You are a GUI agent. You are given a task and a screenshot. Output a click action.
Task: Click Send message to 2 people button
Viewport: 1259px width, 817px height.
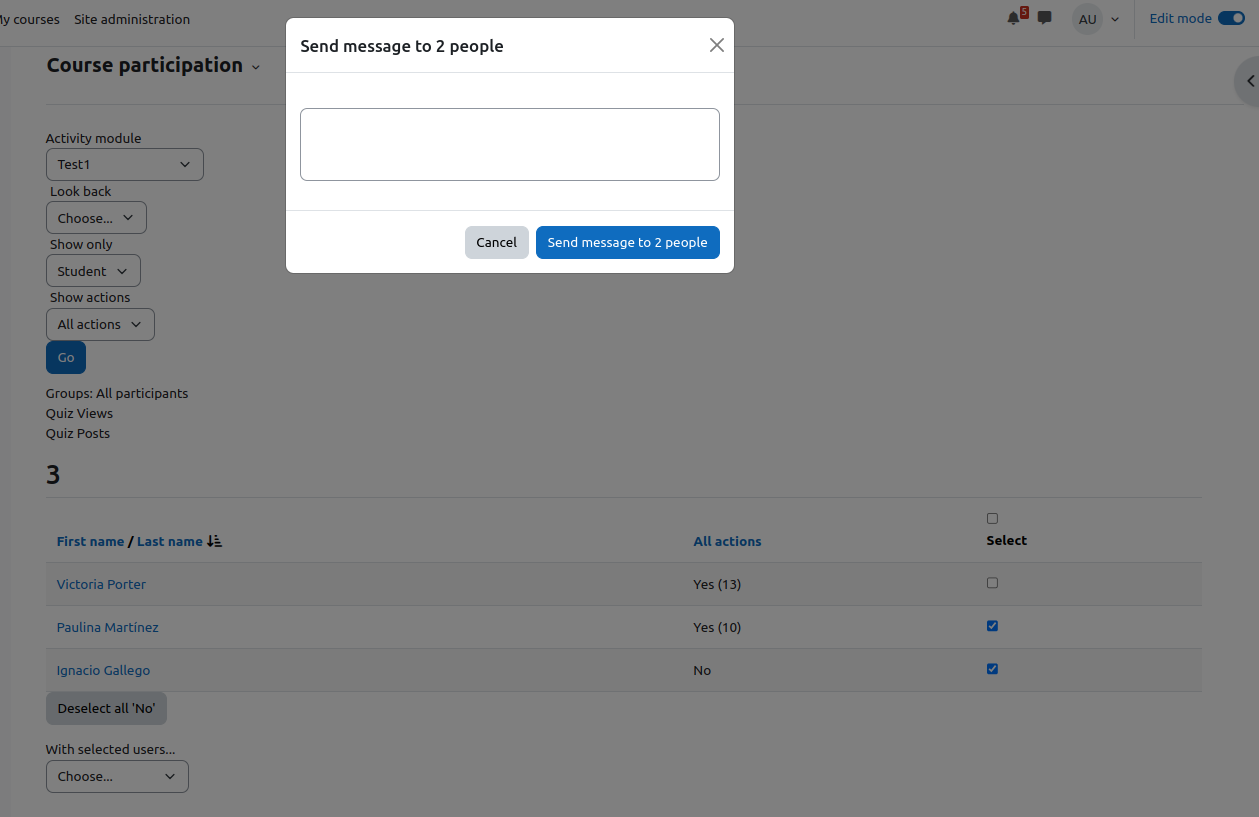point(628,242)
